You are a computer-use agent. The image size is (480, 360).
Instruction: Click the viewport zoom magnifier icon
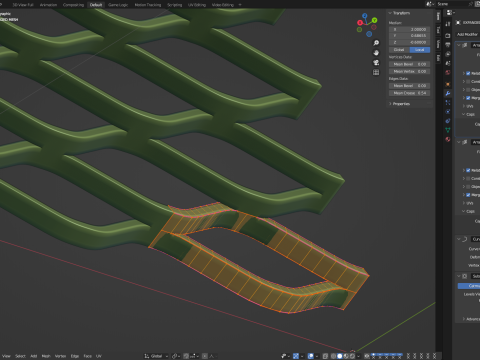376,43
